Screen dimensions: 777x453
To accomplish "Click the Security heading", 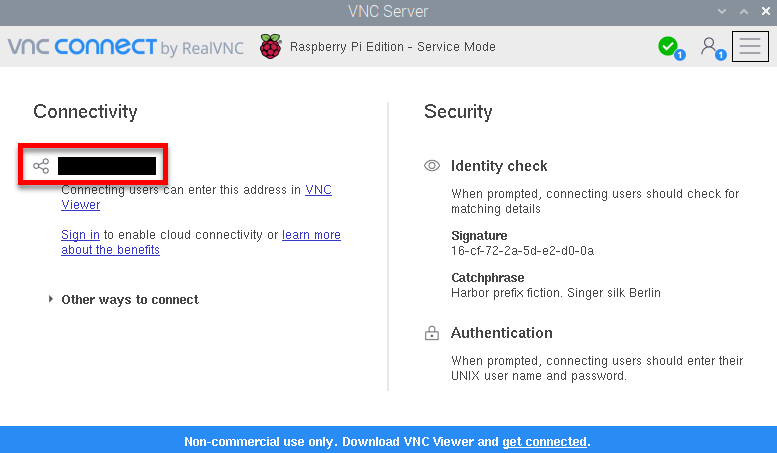I will [x=458, y=112].
